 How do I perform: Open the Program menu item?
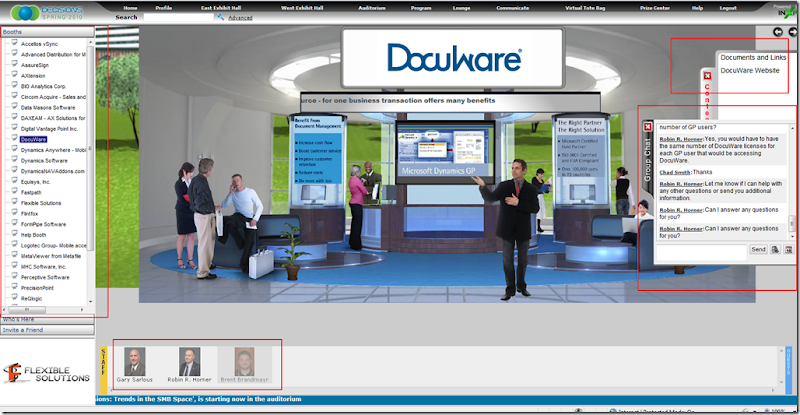(x=421, y=8)
